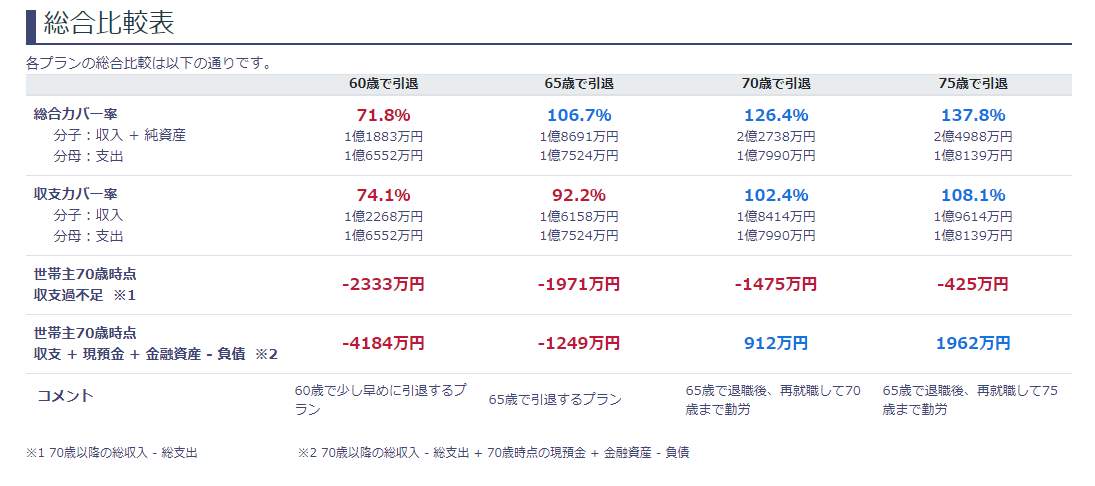
Task: Click the blue 912万円 balance figure
Action: click(x=776, y=343)
